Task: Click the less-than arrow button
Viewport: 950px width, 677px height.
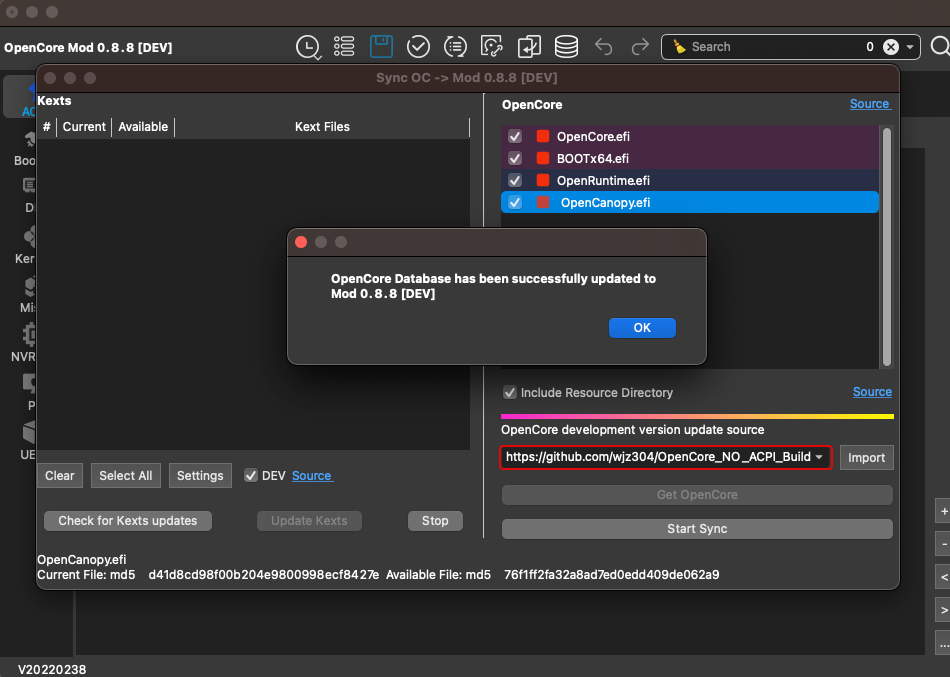Action: tap(943, 577)
